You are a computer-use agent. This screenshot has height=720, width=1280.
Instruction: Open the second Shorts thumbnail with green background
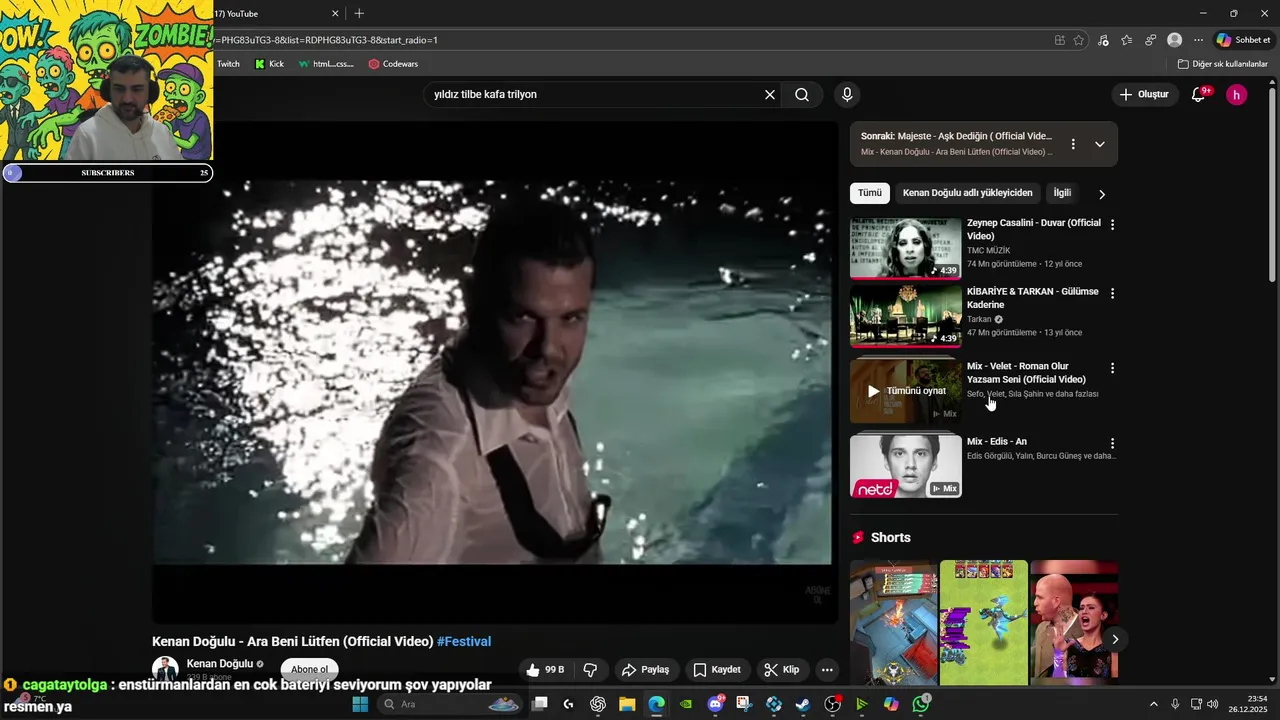(984, 622)
